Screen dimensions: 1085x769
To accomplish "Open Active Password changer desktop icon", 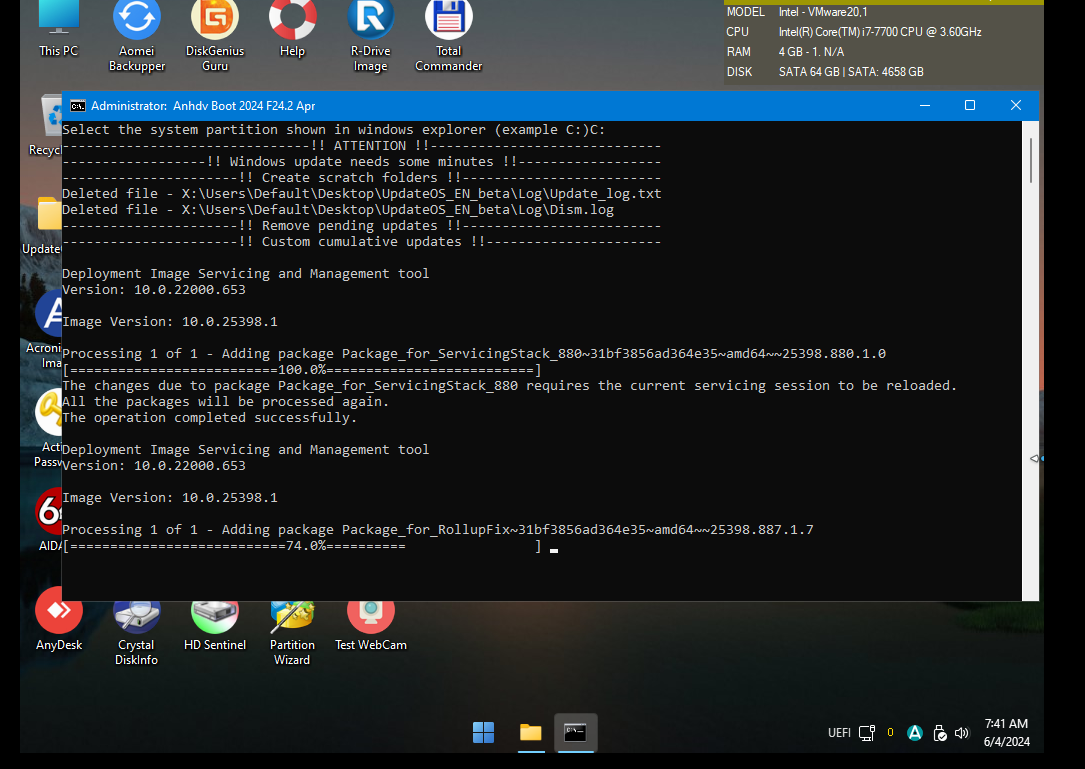I will (x=48, y=428).
